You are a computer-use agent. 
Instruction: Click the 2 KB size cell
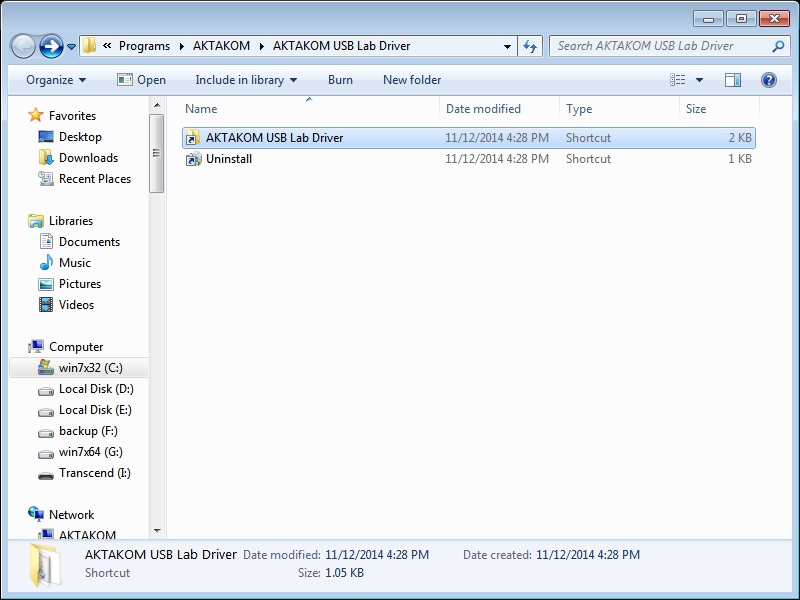[x=740, y=138]
